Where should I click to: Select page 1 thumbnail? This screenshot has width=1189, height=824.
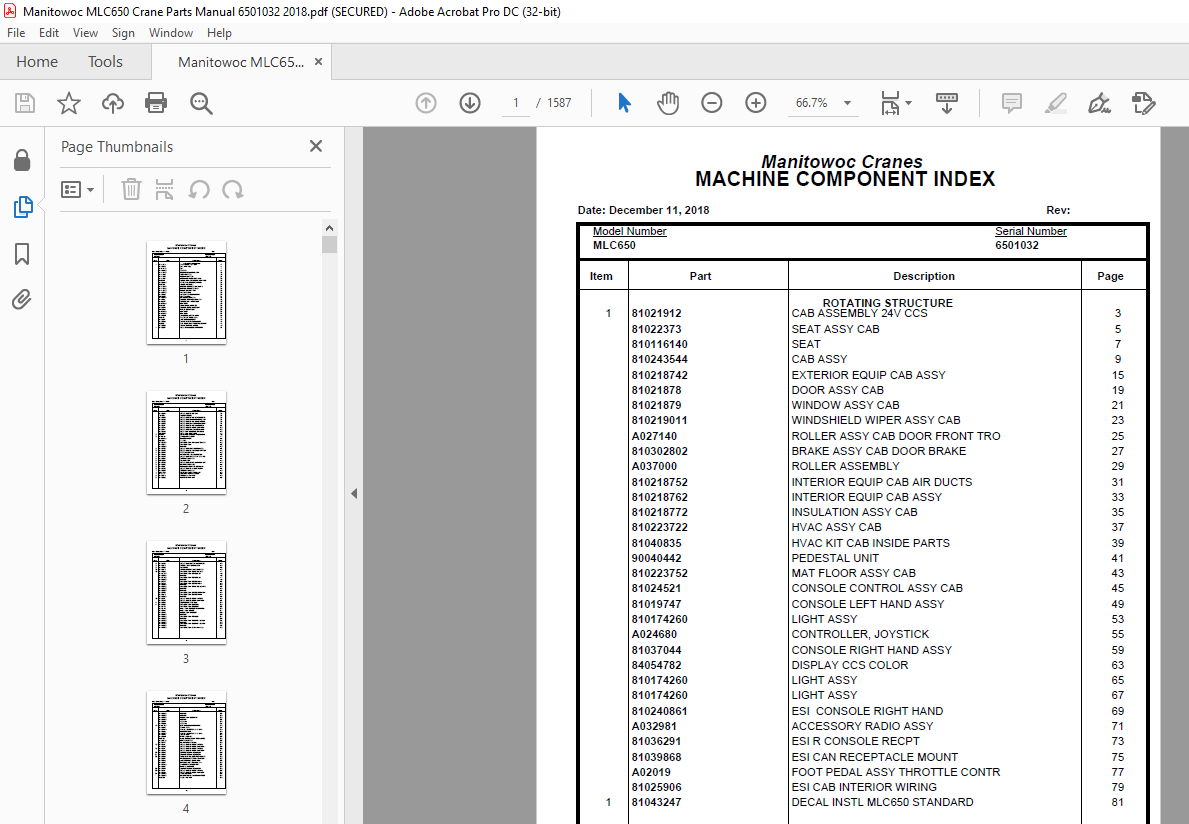tap(187, 293)
